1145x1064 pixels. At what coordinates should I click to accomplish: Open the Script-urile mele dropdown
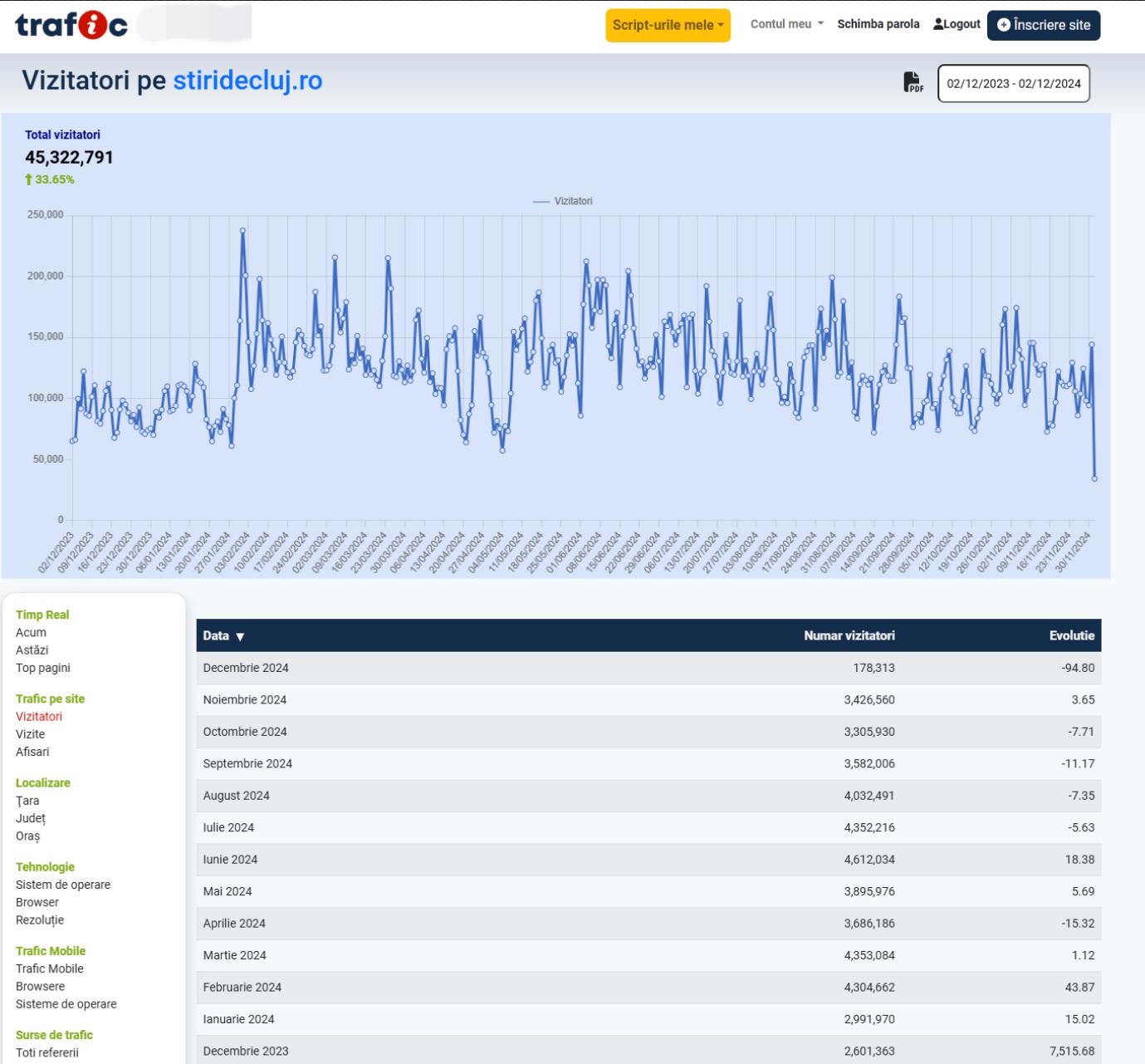[x=668, y=25]
